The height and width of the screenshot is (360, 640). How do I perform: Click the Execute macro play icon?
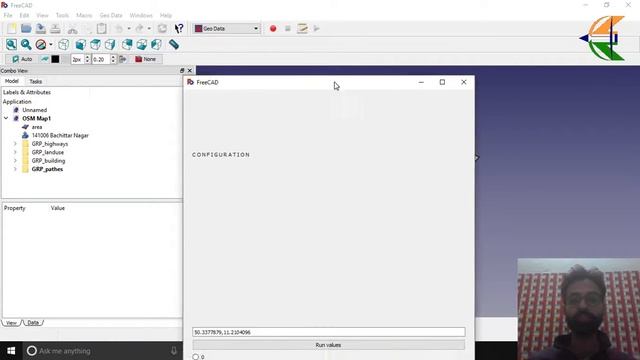pyautogui.click(x=317, y=29)
